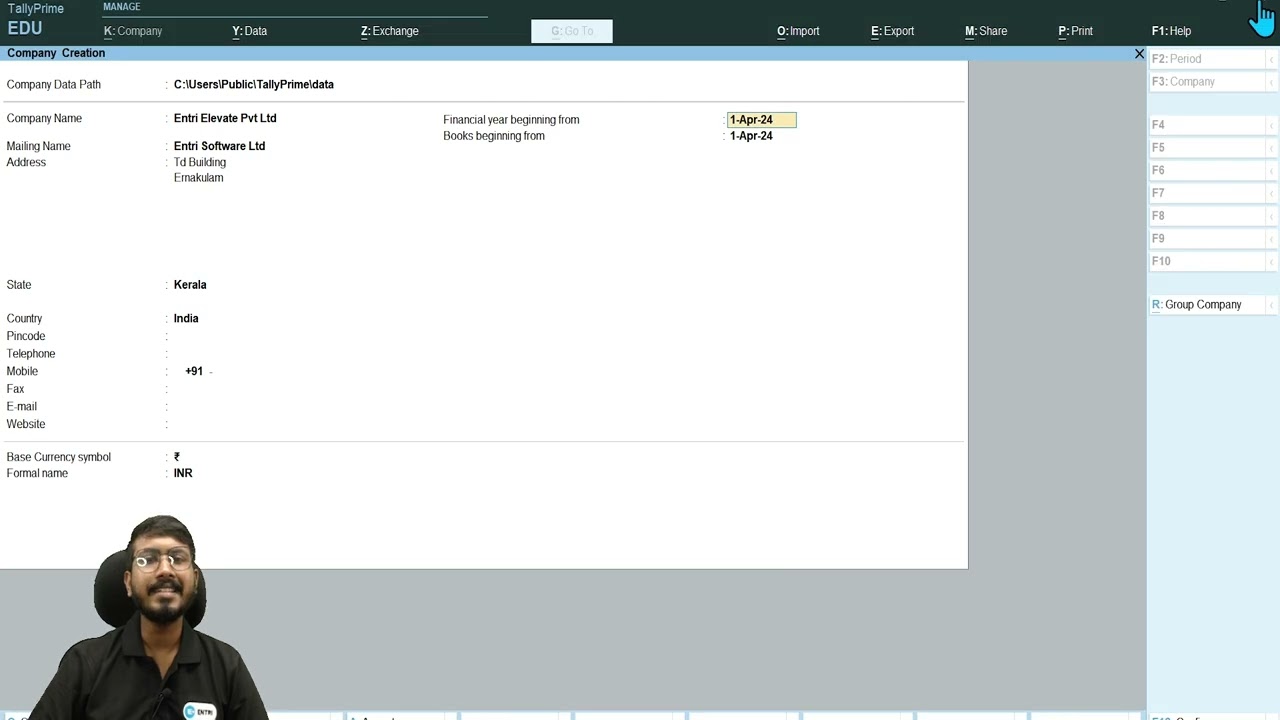1280x720 pixels.
Task: Select the State value Kerala
Action: tap(190, 285)
